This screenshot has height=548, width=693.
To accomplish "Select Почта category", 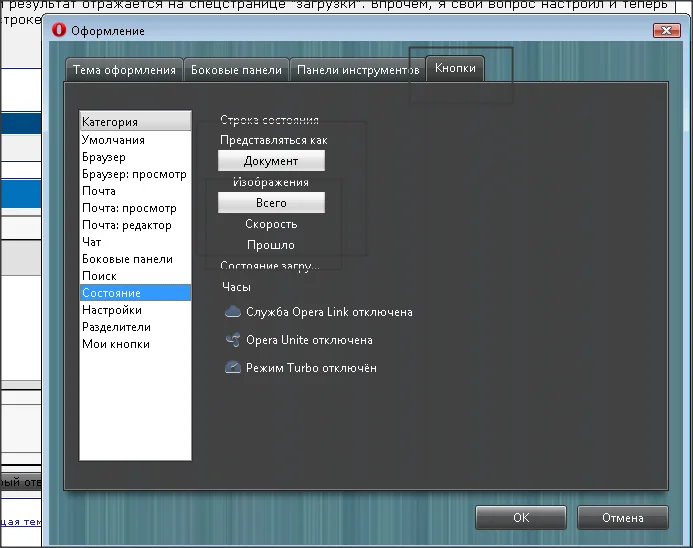I will click(x=135, y=191).
